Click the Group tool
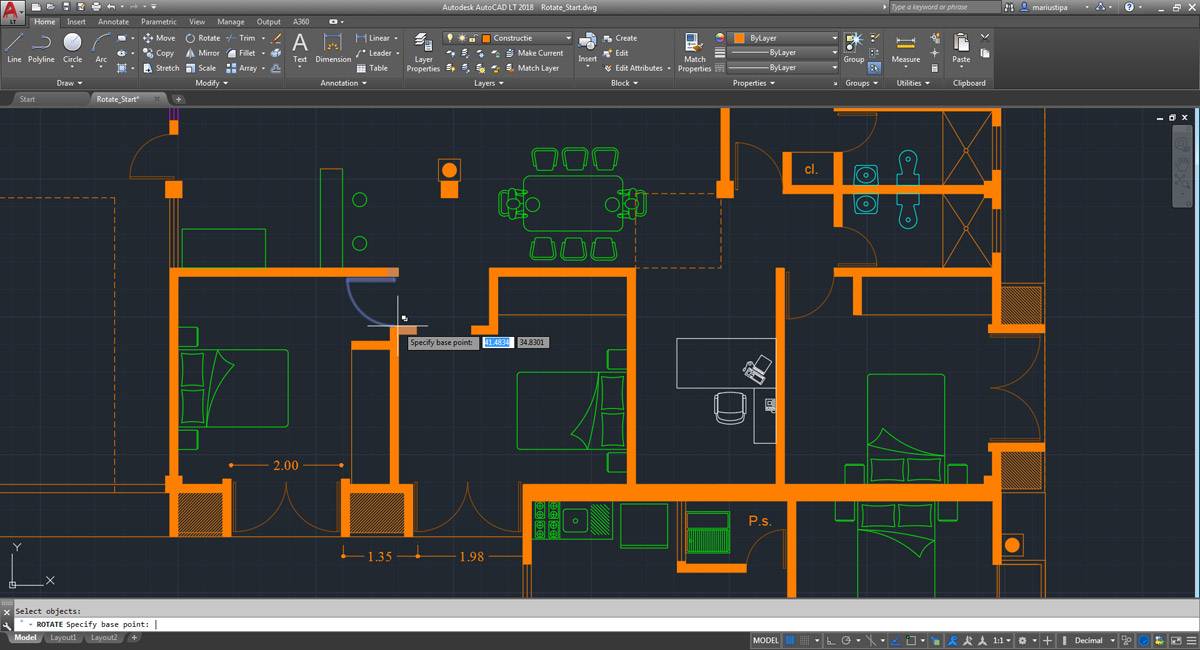1200x650 pixels. coord(853,47)
